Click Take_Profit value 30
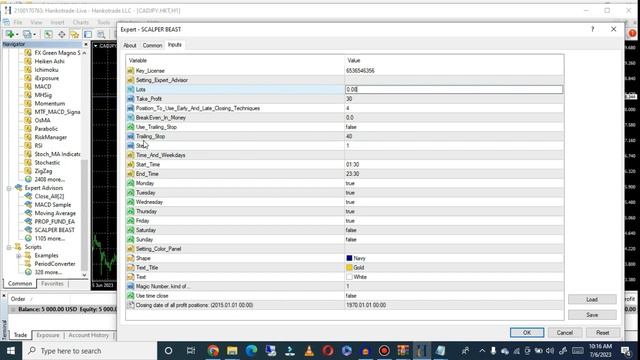The height and width of the screenshot is (360, 640). (453, 99)
